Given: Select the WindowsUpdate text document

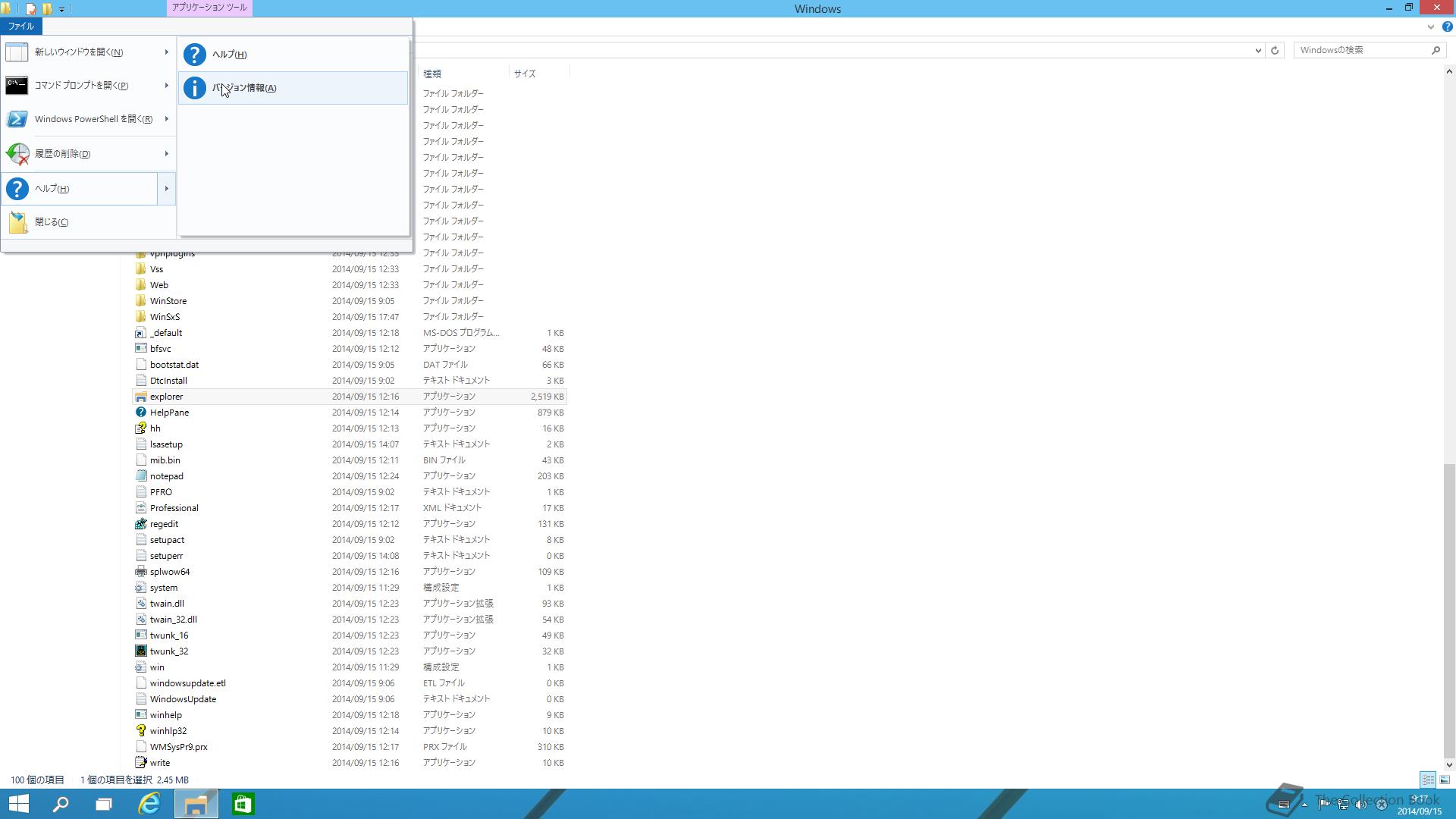Looking at the screenshot, I should coord(350,699).
